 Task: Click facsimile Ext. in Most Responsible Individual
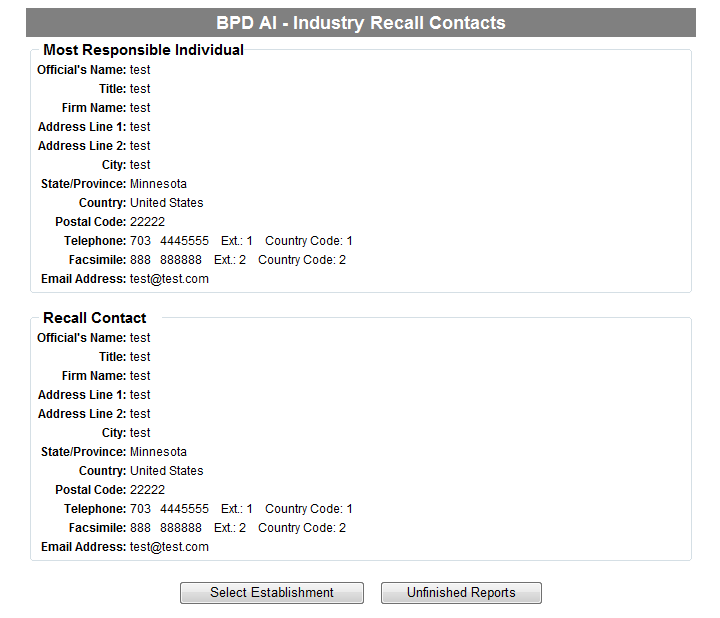tap(229, 260)
